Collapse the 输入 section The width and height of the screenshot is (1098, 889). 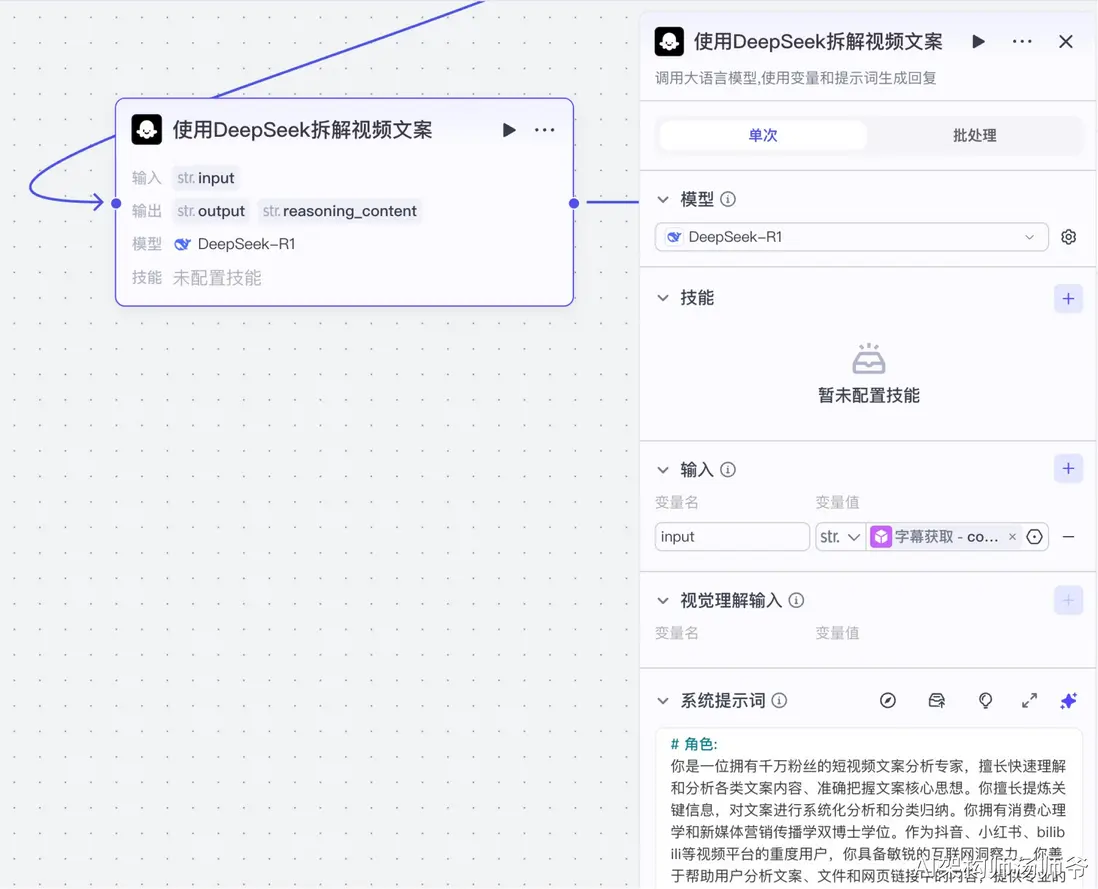[663, 470]
